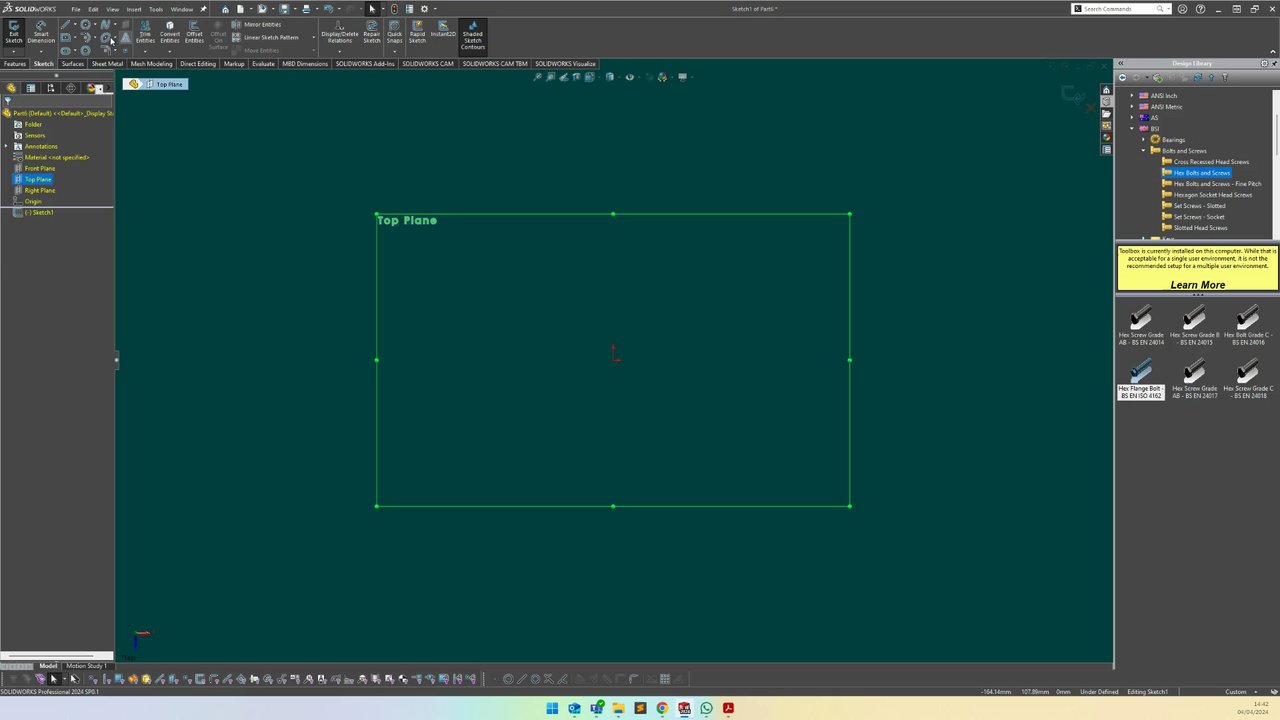Click the Mirror Entities command
The height and width of the screenshot is (720, 1280).
coord(256,24)
